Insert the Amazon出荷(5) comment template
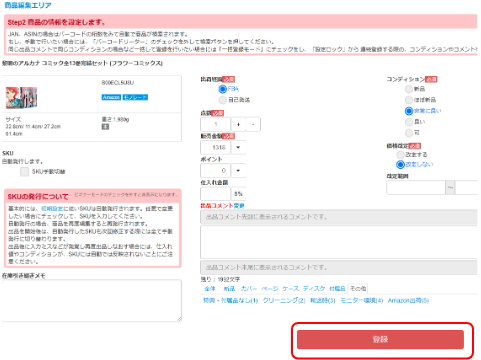481x360 pixels. click(x=408, y=301)
